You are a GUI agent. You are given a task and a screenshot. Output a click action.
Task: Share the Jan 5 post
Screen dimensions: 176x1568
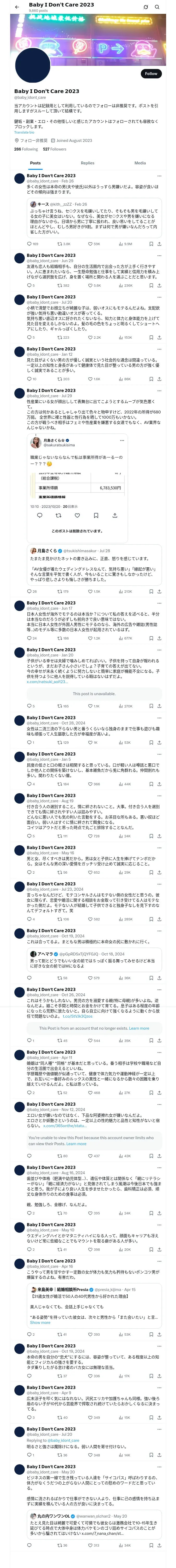pos(159,783)
